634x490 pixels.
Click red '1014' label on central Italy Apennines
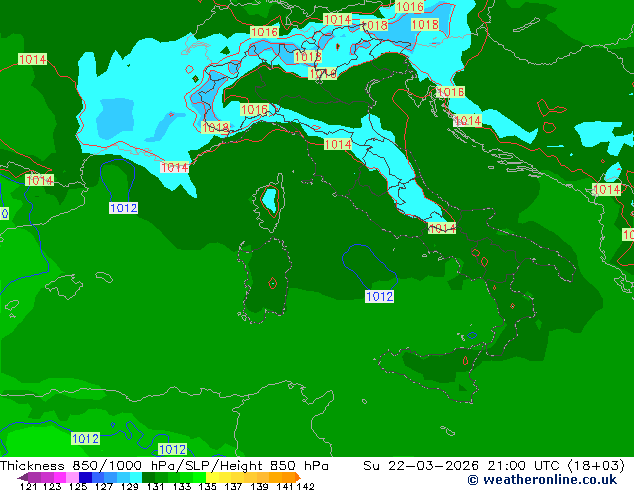tap(338, 144)
